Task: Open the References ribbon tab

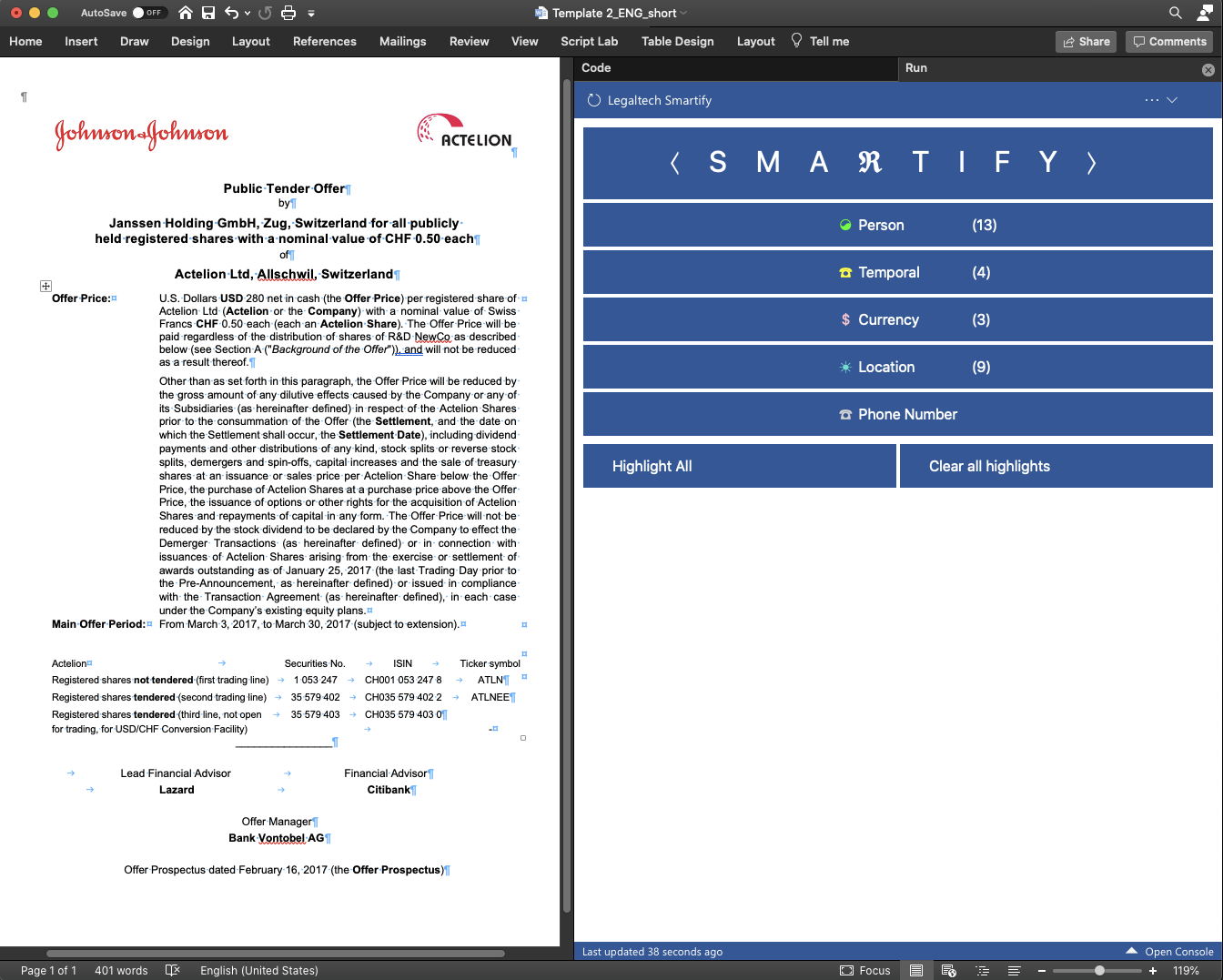Action: click(x=325, y=41)
